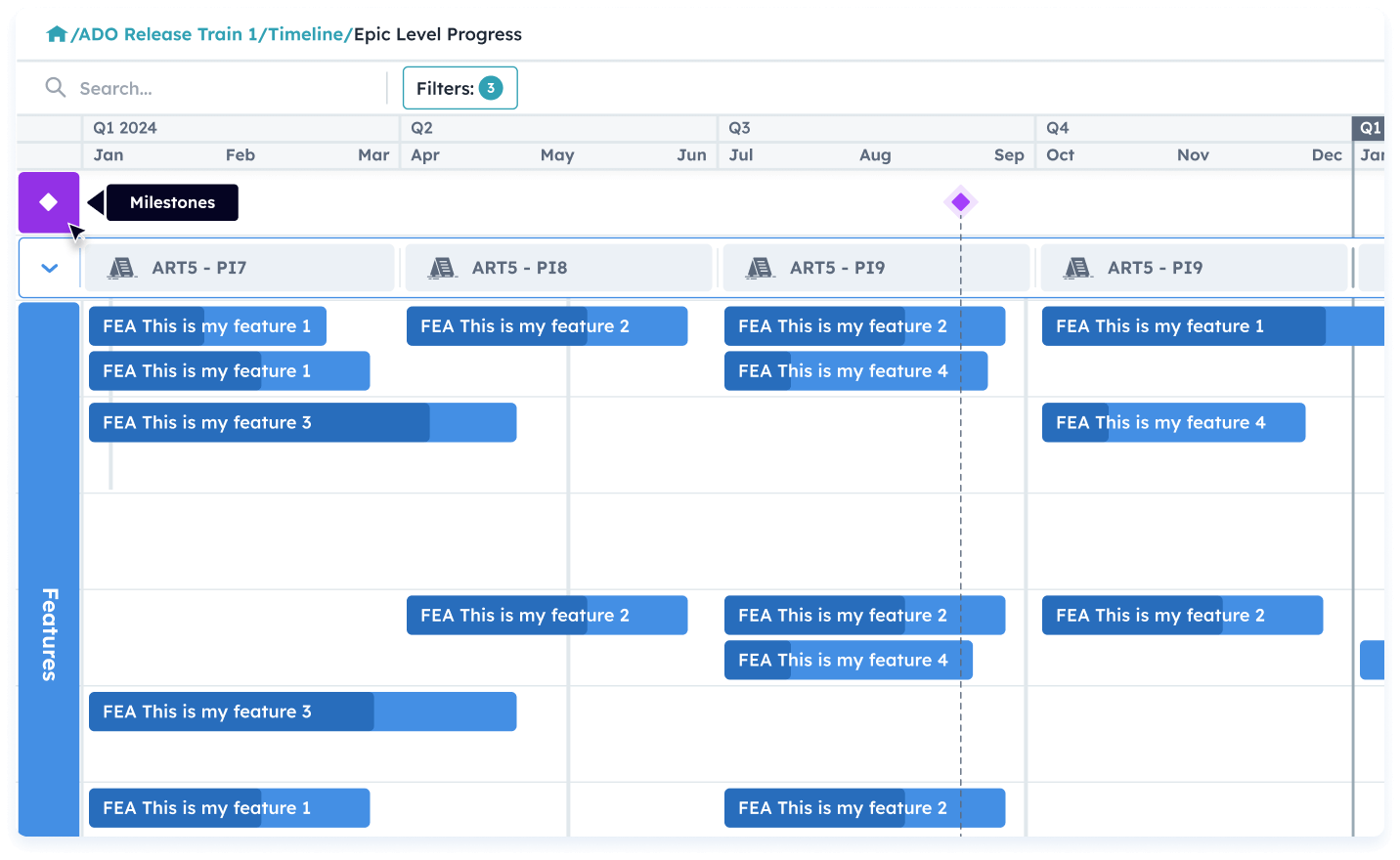Click the Jan label under Q1 2024
The width and height of the screenshot is (1400, 860).
click(109, 155)
